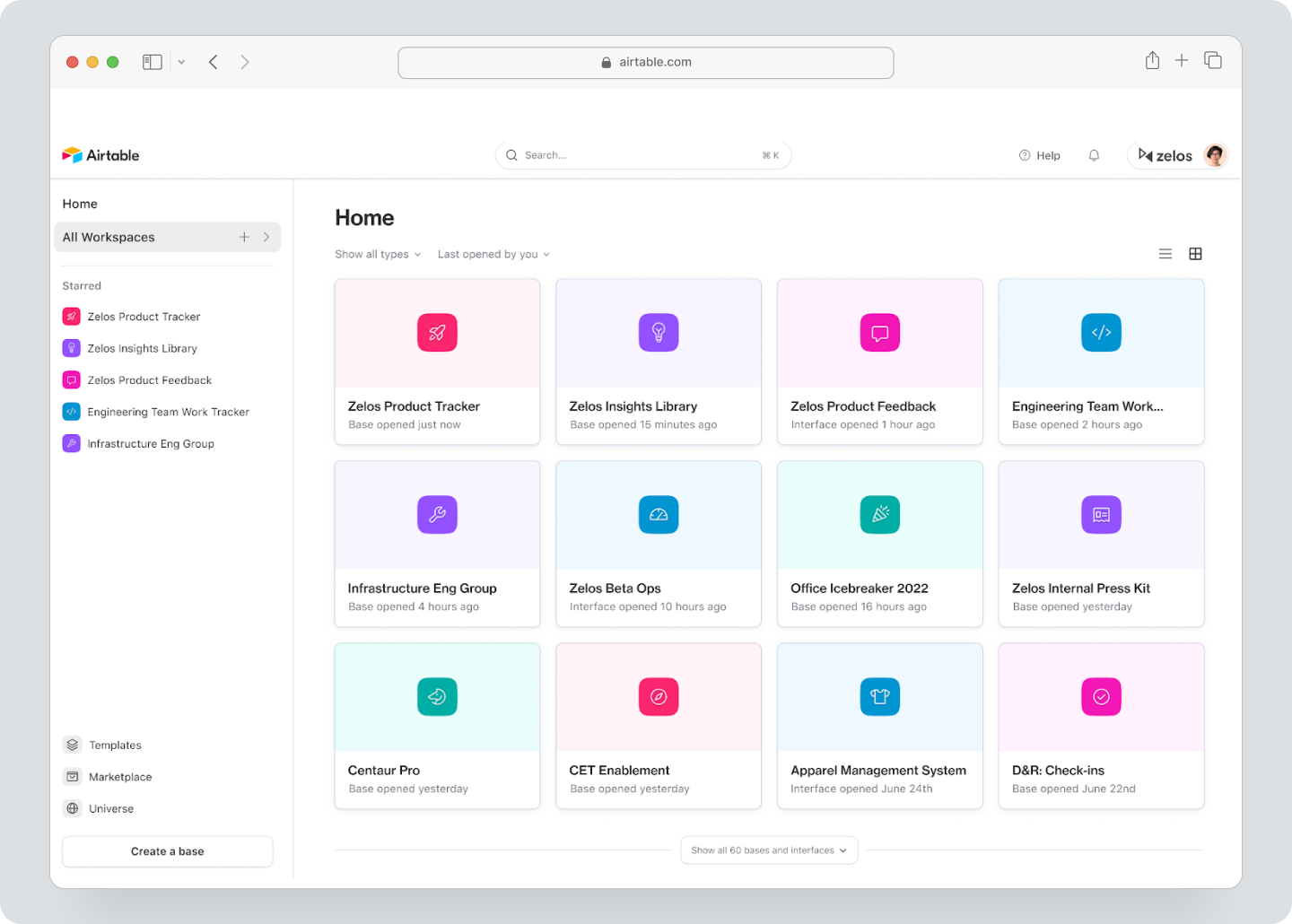Viewport: 1292px width, 924px height.
Task: Click the lightbulb icon on Zelos Insights Library card
Action: [659, 332]
